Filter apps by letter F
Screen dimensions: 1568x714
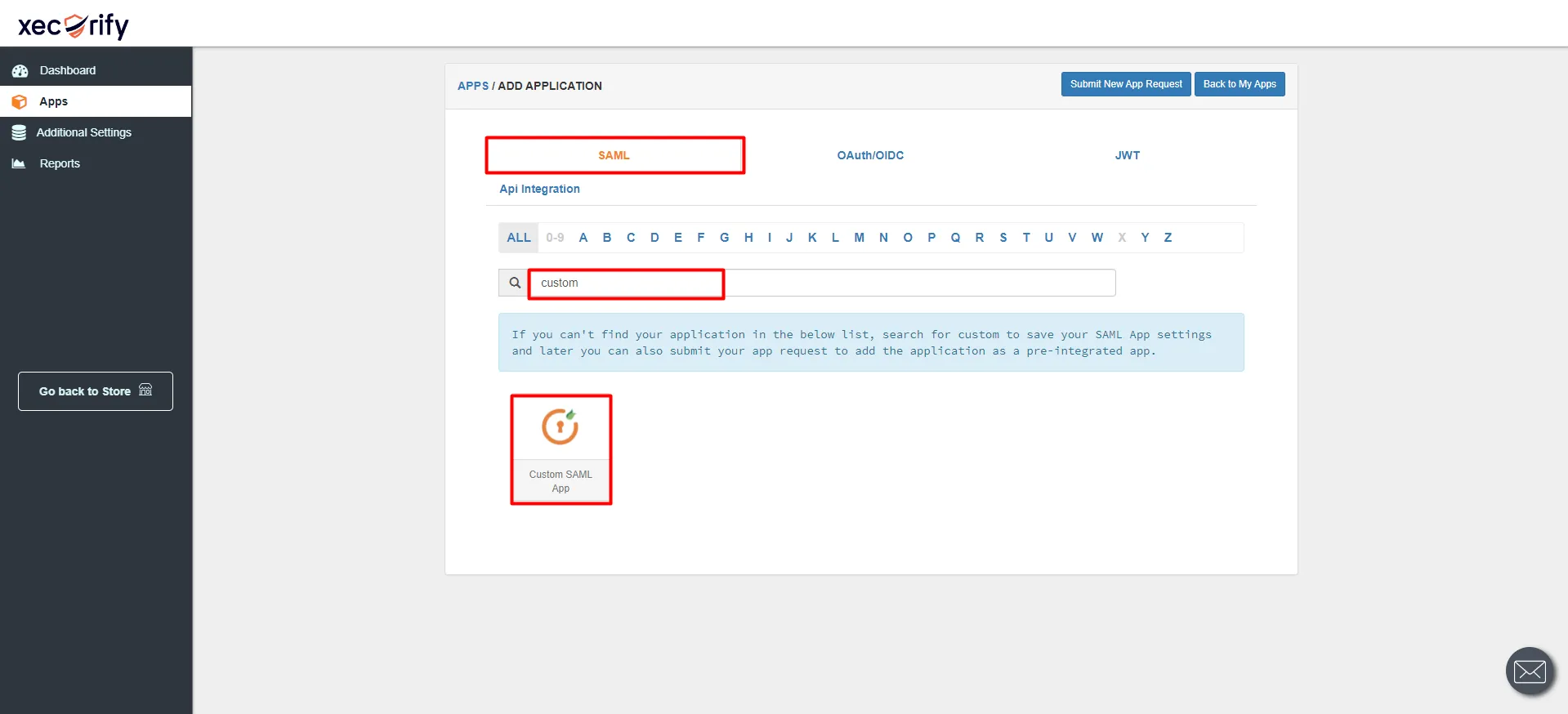pyautogui.click(x=701, y=238)
